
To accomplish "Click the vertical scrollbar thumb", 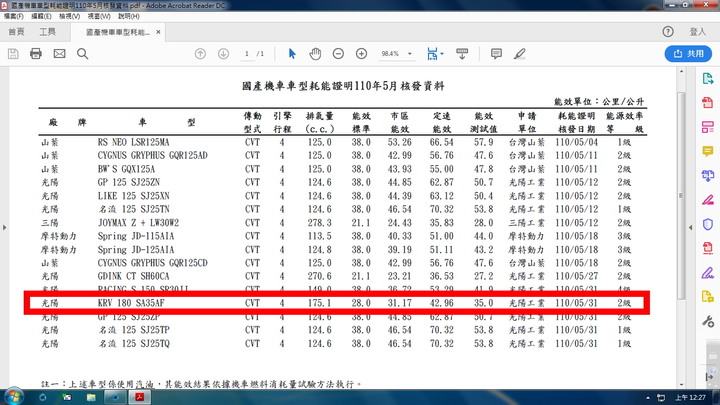I will [x=681, y=195].
